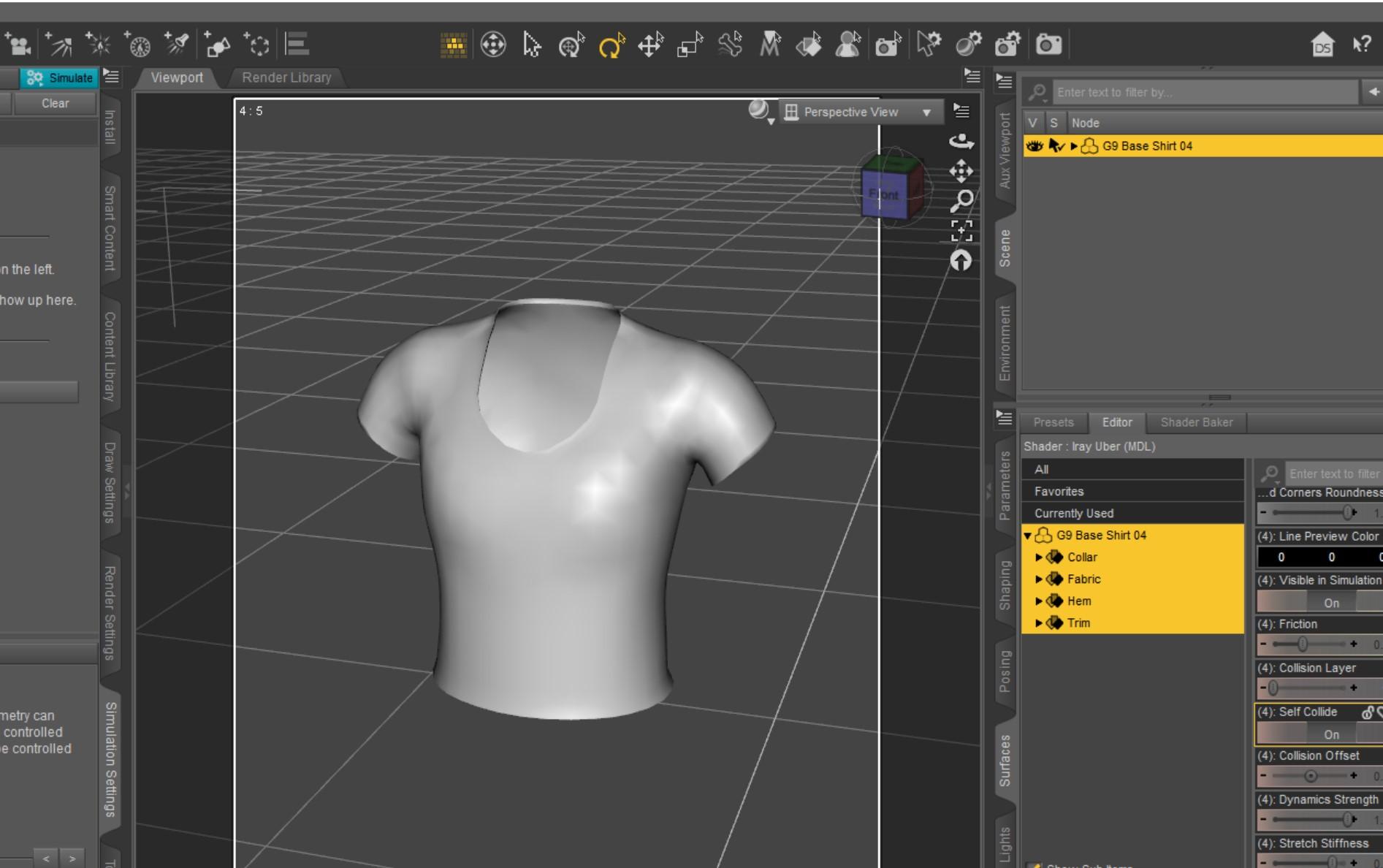1383x868 pixels.
Task: Expand G9 Base Shirt 04 in Scene list
Action: pyautogui.click(x=1074, y=146)
